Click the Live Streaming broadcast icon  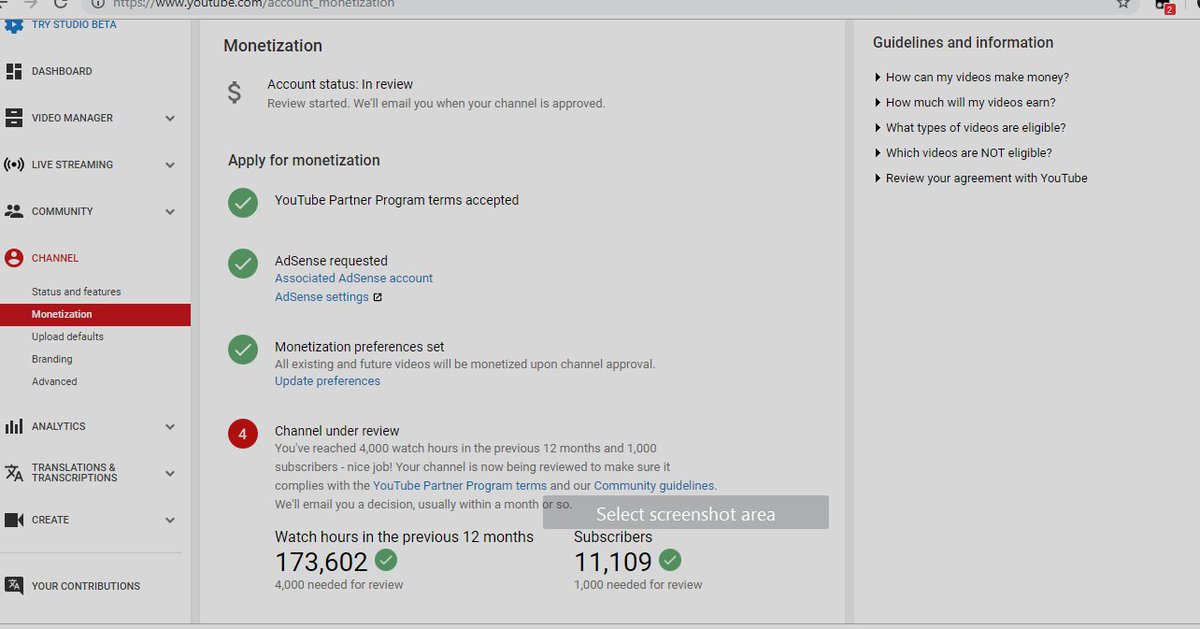(x=14, y=165)
